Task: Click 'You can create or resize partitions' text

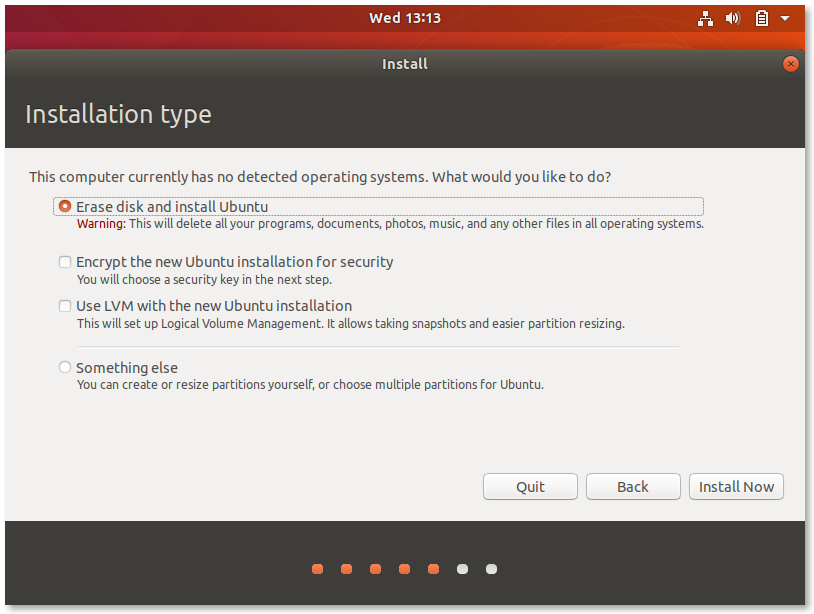Action: (x=310, y=385)
